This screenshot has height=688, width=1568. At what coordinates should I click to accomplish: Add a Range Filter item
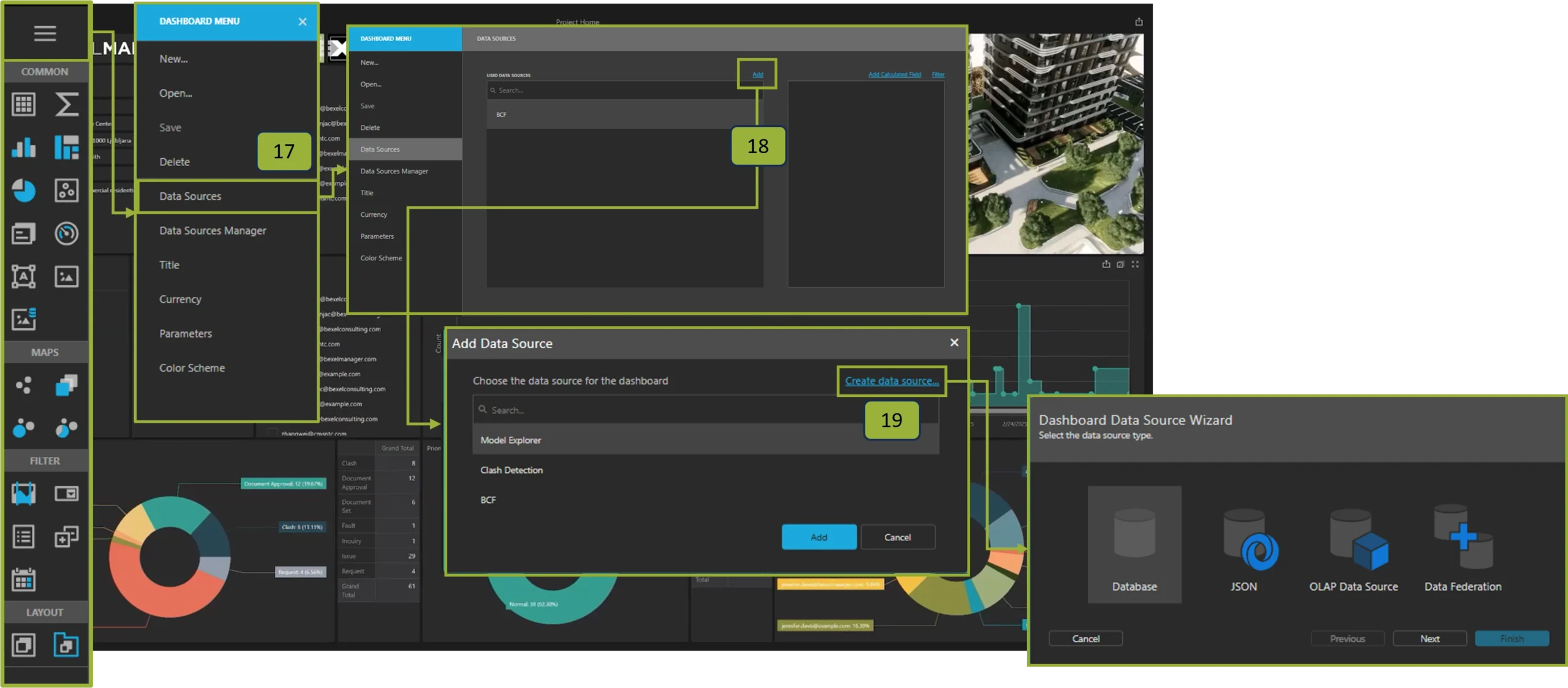coord(24,493)
